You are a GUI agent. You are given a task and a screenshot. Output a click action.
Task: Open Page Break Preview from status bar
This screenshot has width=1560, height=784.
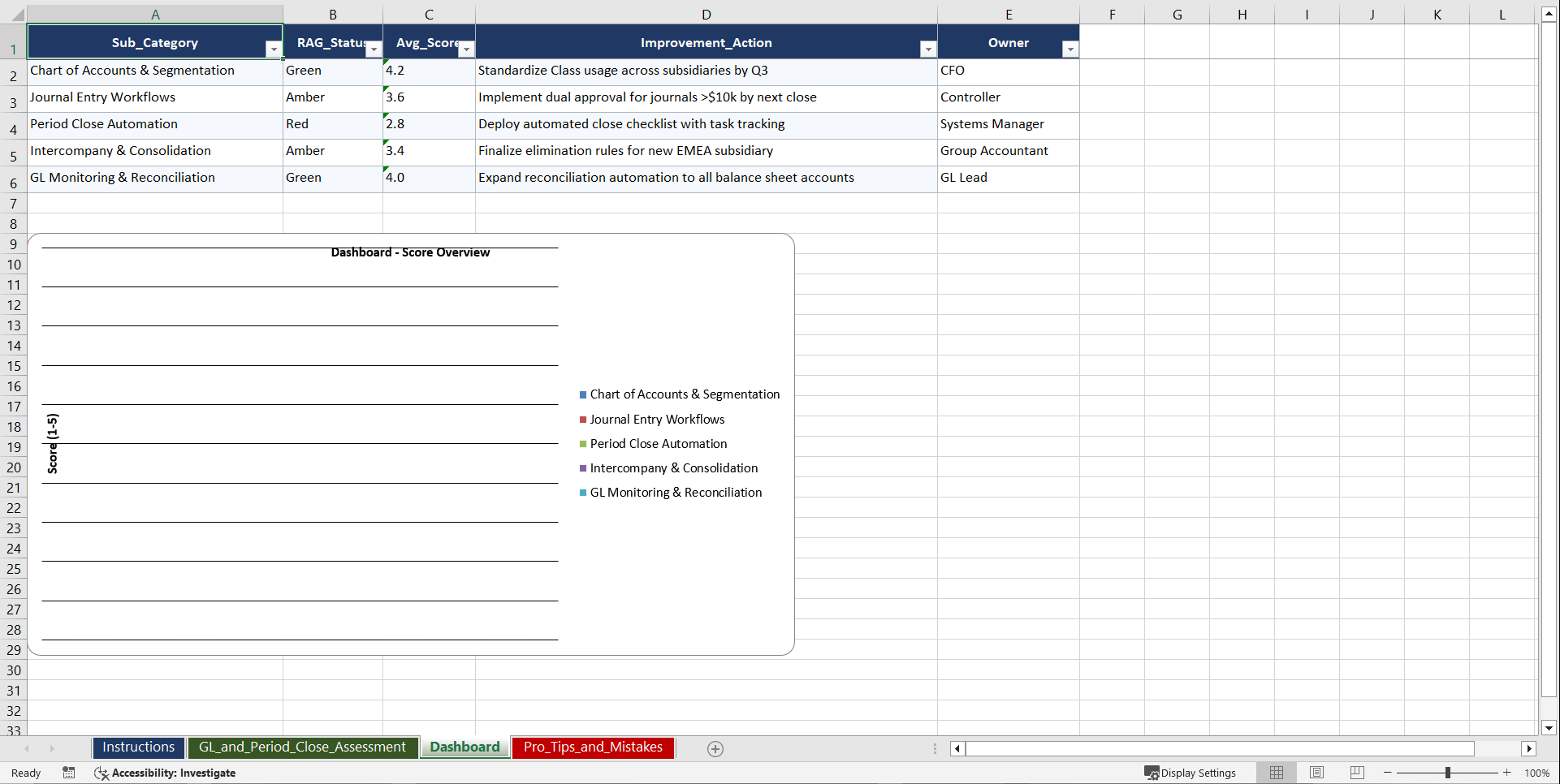[1356, 773]
